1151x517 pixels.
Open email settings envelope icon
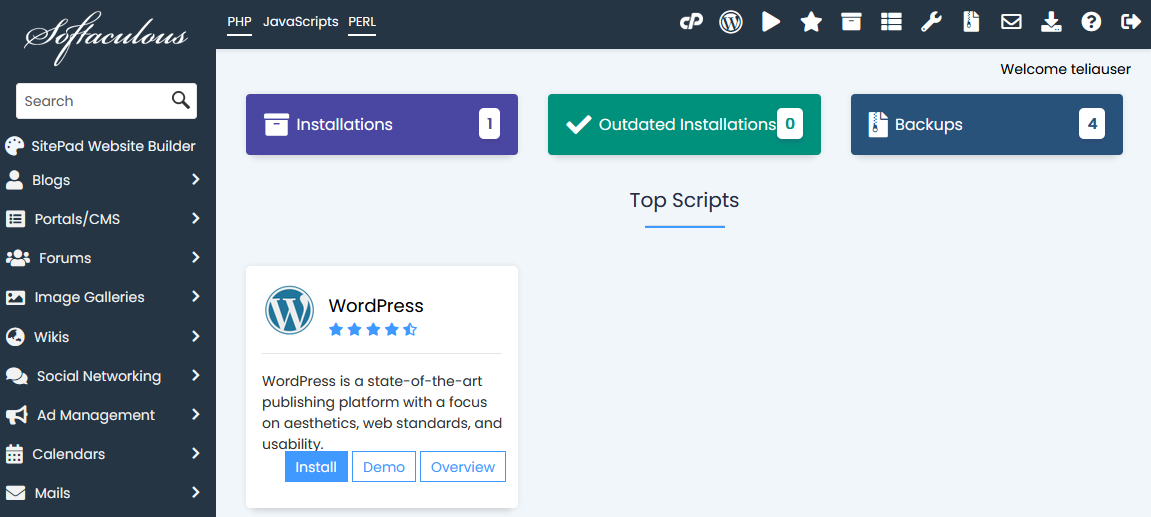1012,22
